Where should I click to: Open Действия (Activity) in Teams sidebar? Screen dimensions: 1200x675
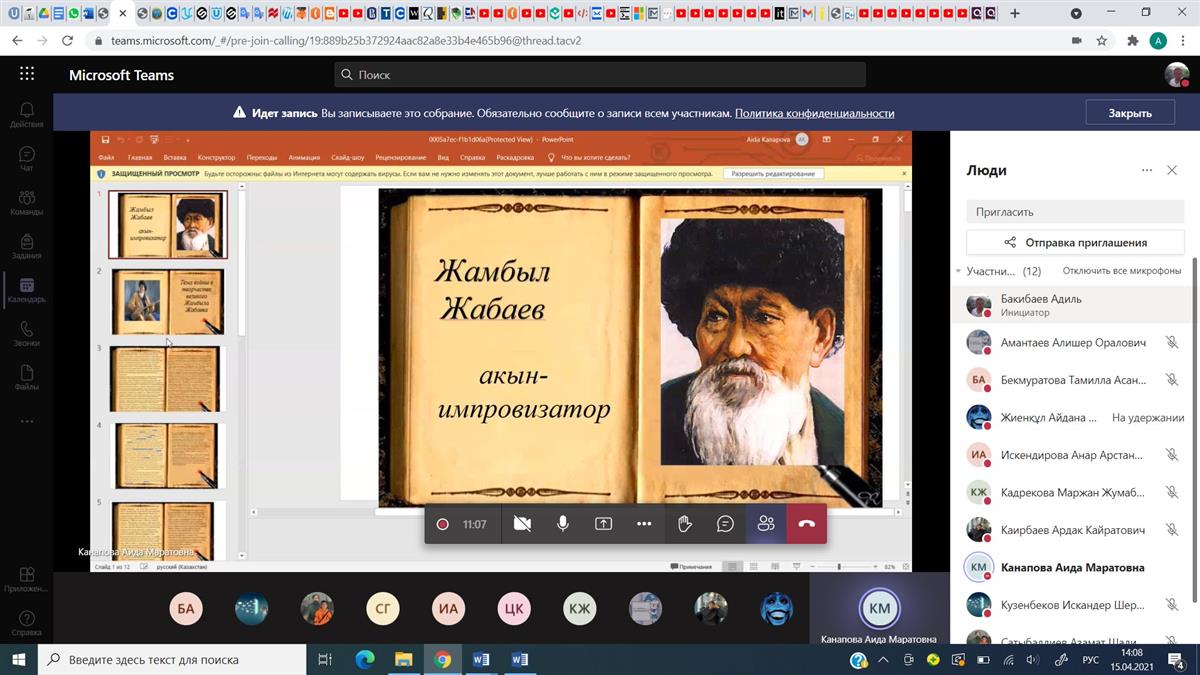click(x=27, y=115)
